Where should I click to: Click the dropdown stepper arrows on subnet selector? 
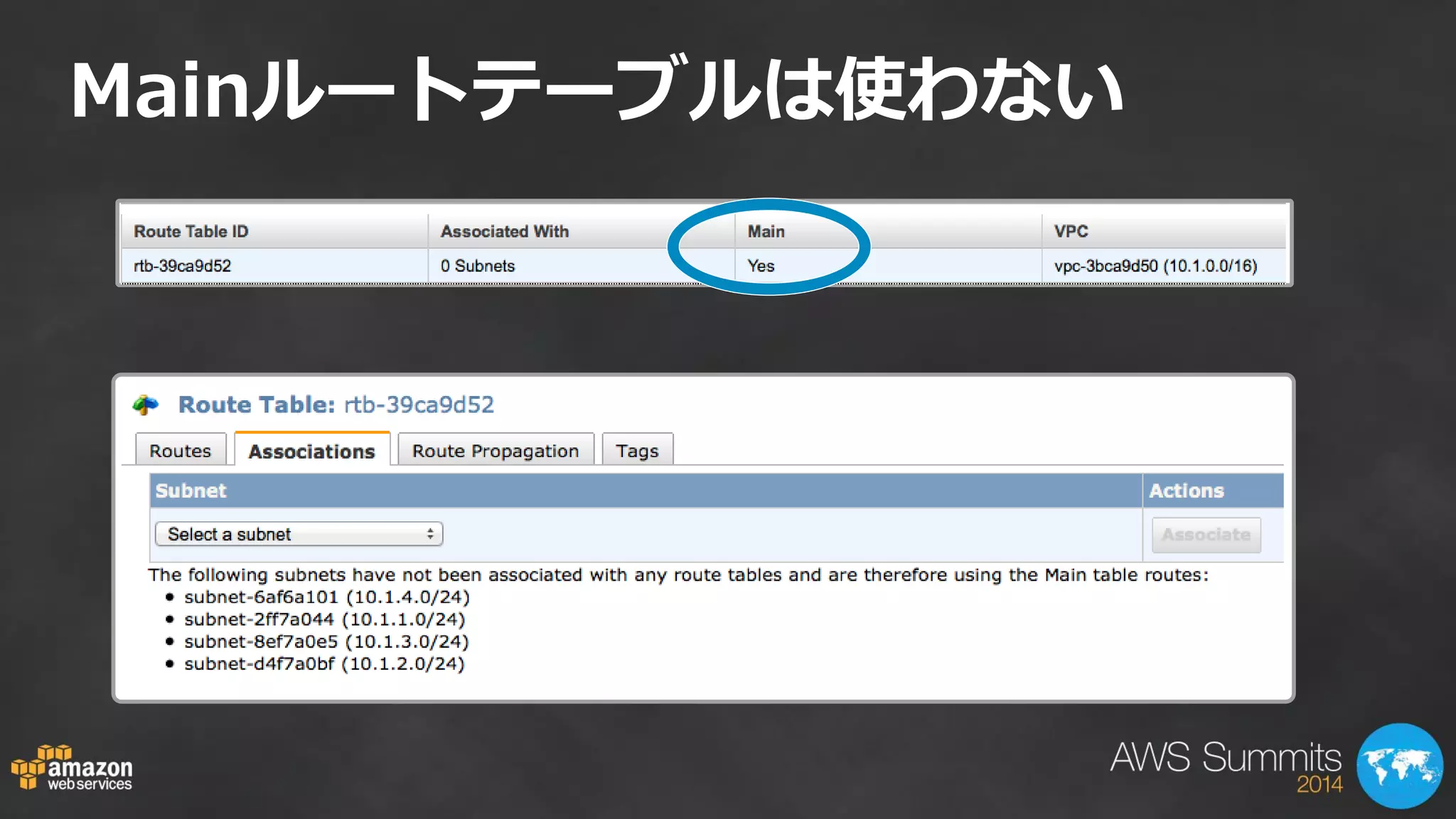point(430,534)
